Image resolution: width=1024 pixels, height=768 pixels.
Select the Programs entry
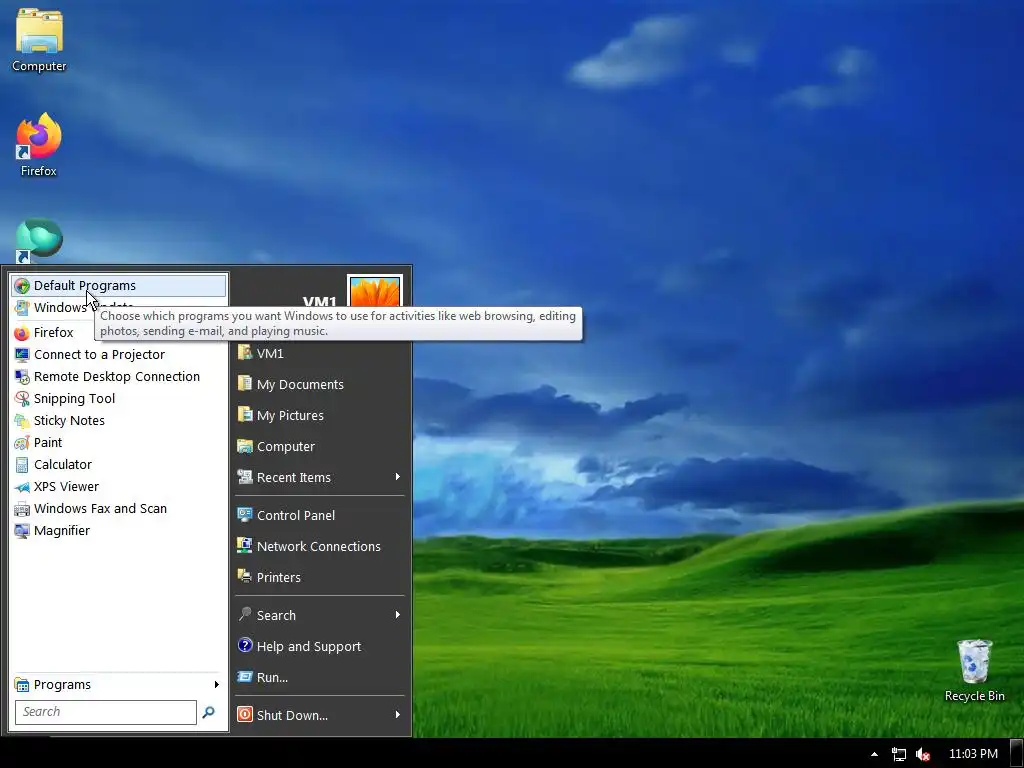(118, 684)
